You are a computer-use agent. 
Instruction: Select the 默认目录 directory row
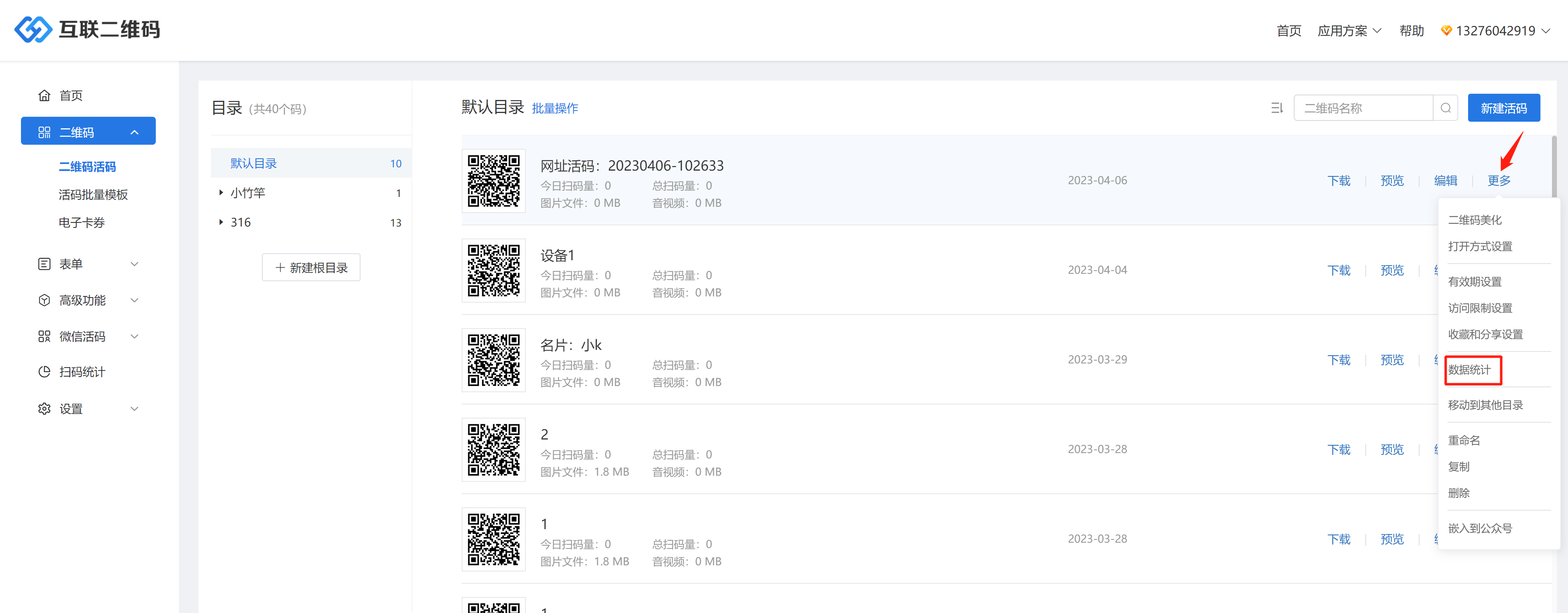point(311,163)
